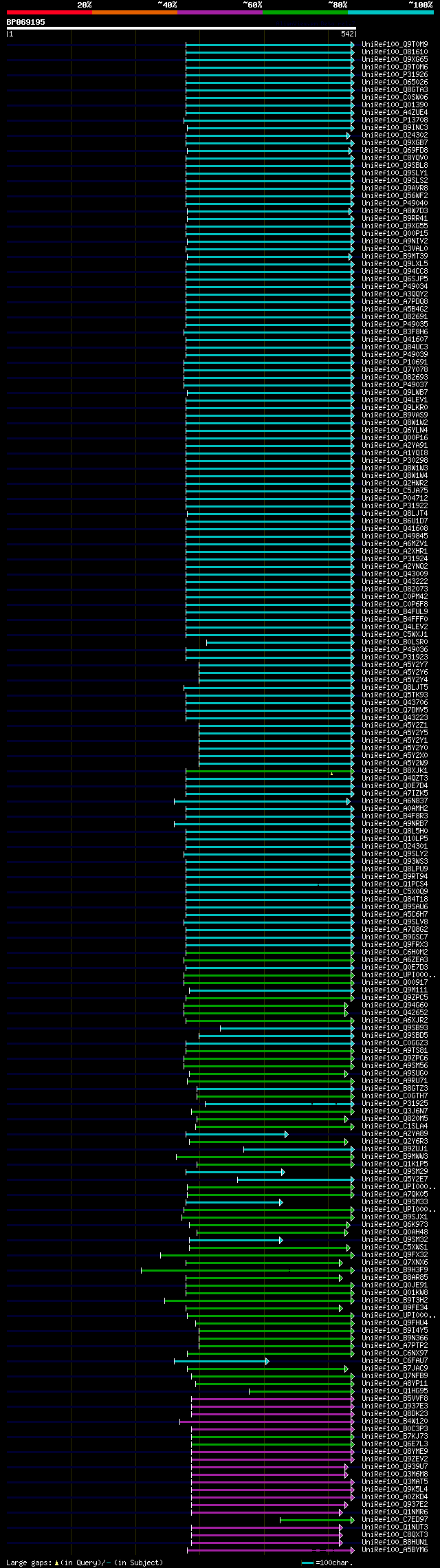Select the label UniRef100_C6FAU7

(395, 1361)
